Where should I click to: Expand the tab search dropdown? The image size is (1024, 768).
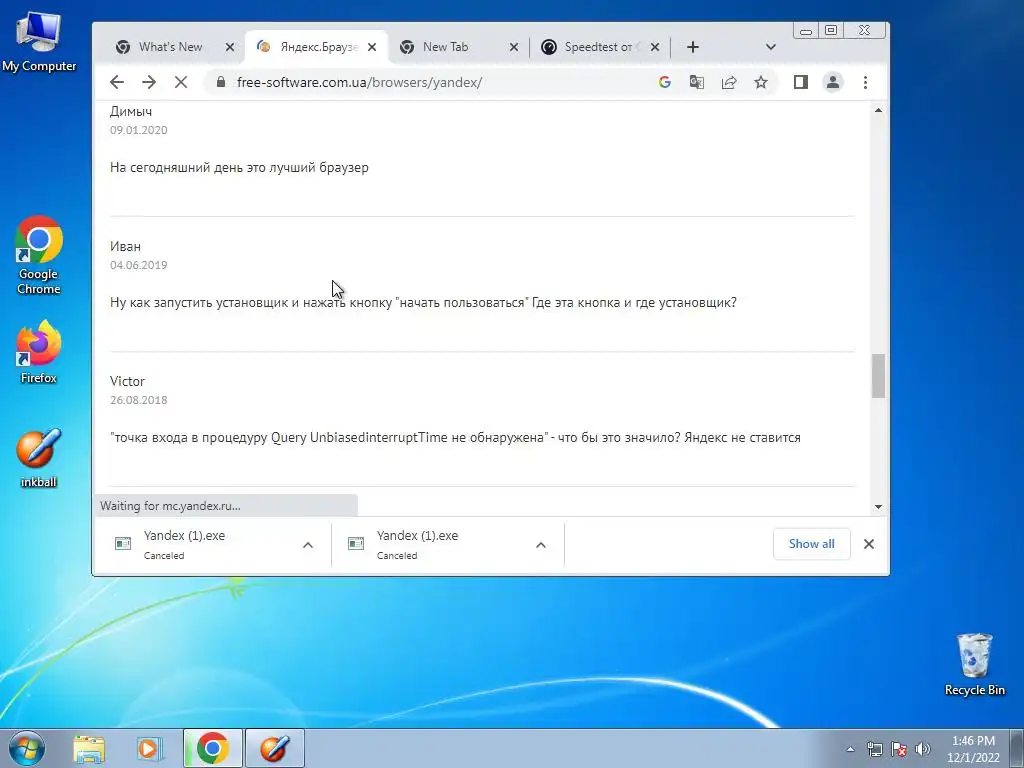coord(771,47)
